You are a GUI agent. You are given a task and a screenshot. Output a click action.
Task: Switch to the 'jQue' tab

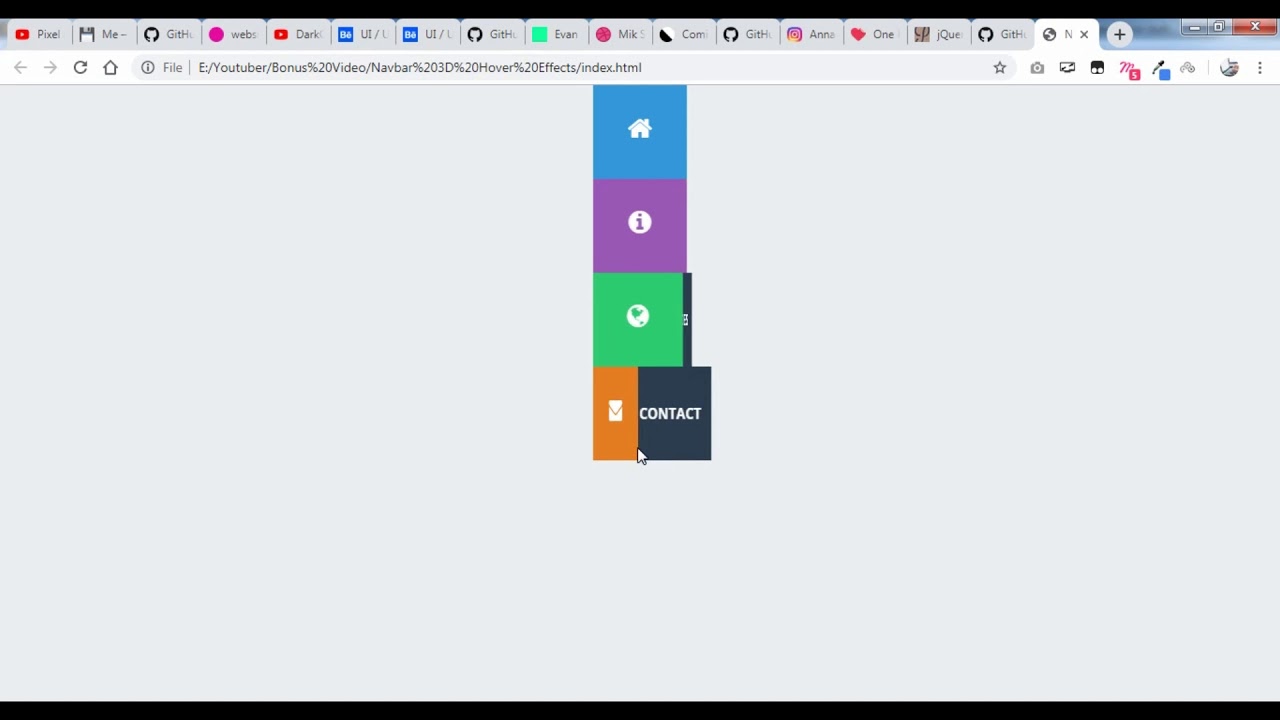(937, 34)
